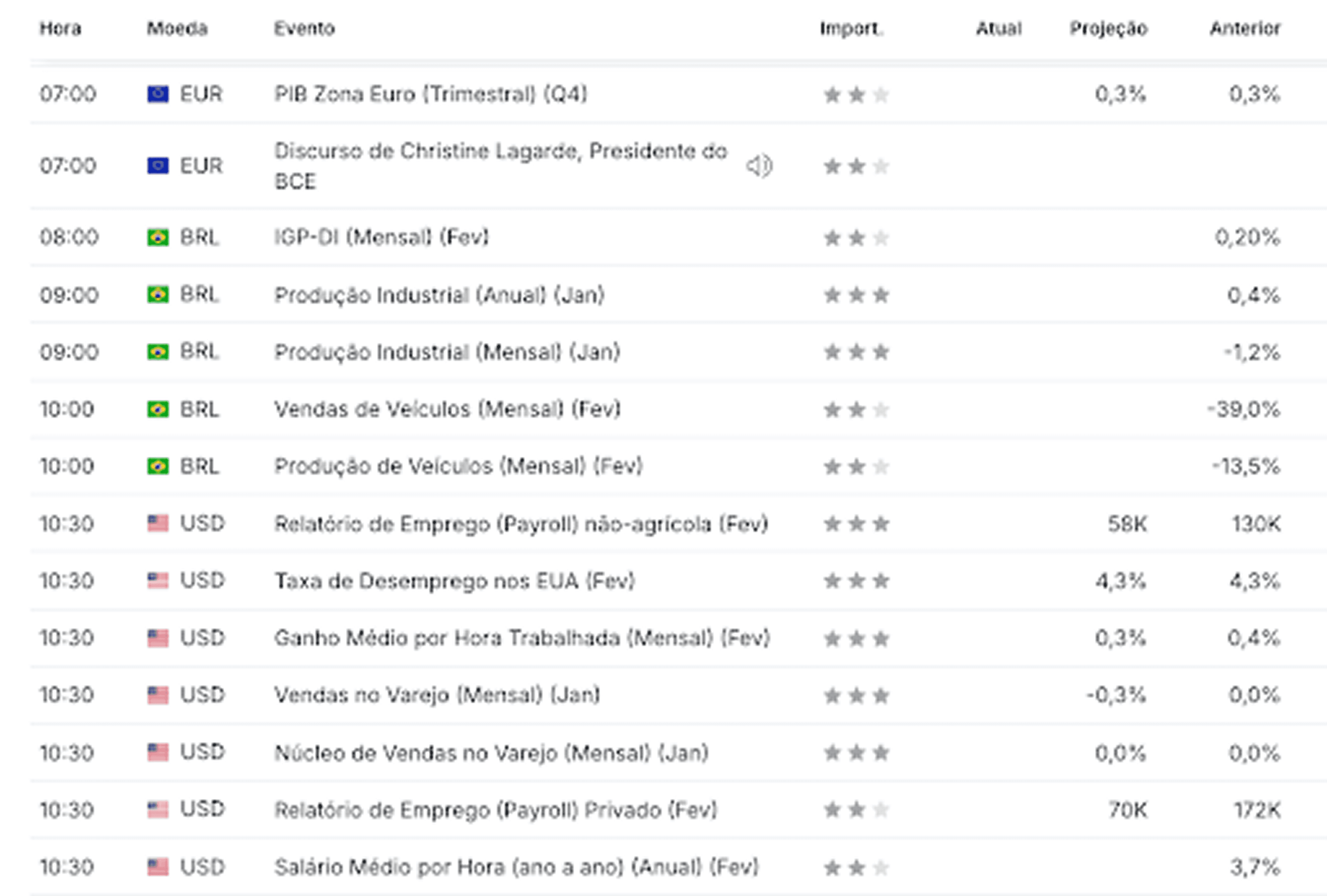Open PIB Zona Euro (Trimestral) (Q4) event
The image size is (1327, 896).
430,94
